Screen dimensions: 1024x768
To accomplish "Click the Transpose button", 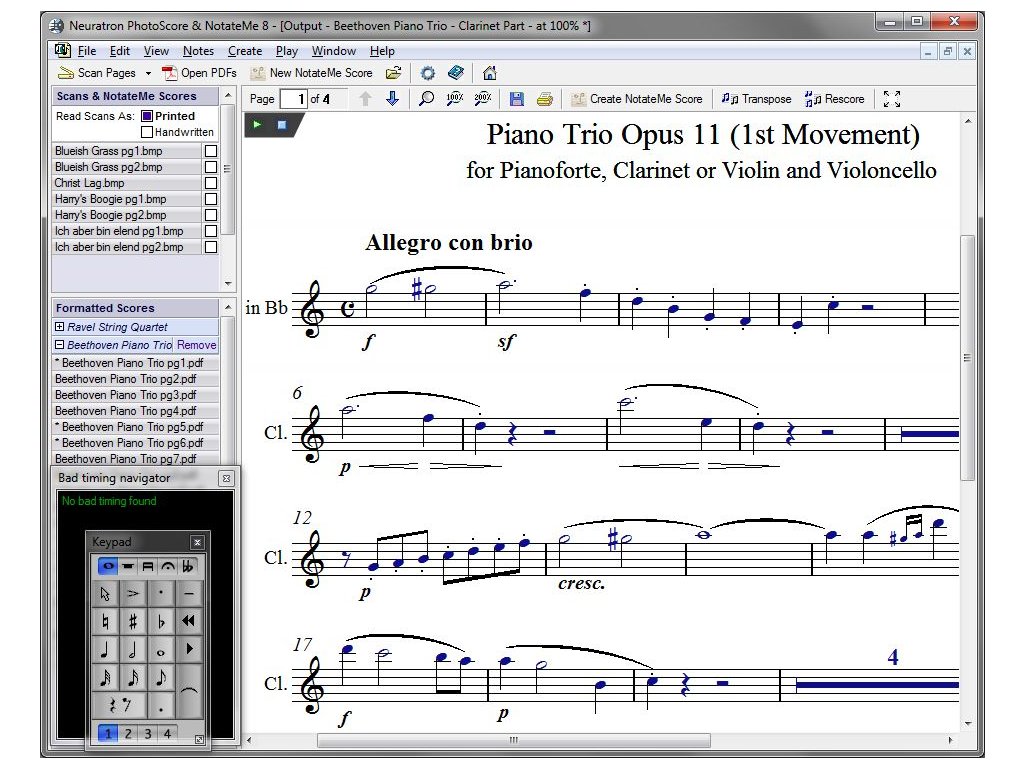I will [756, 99].
